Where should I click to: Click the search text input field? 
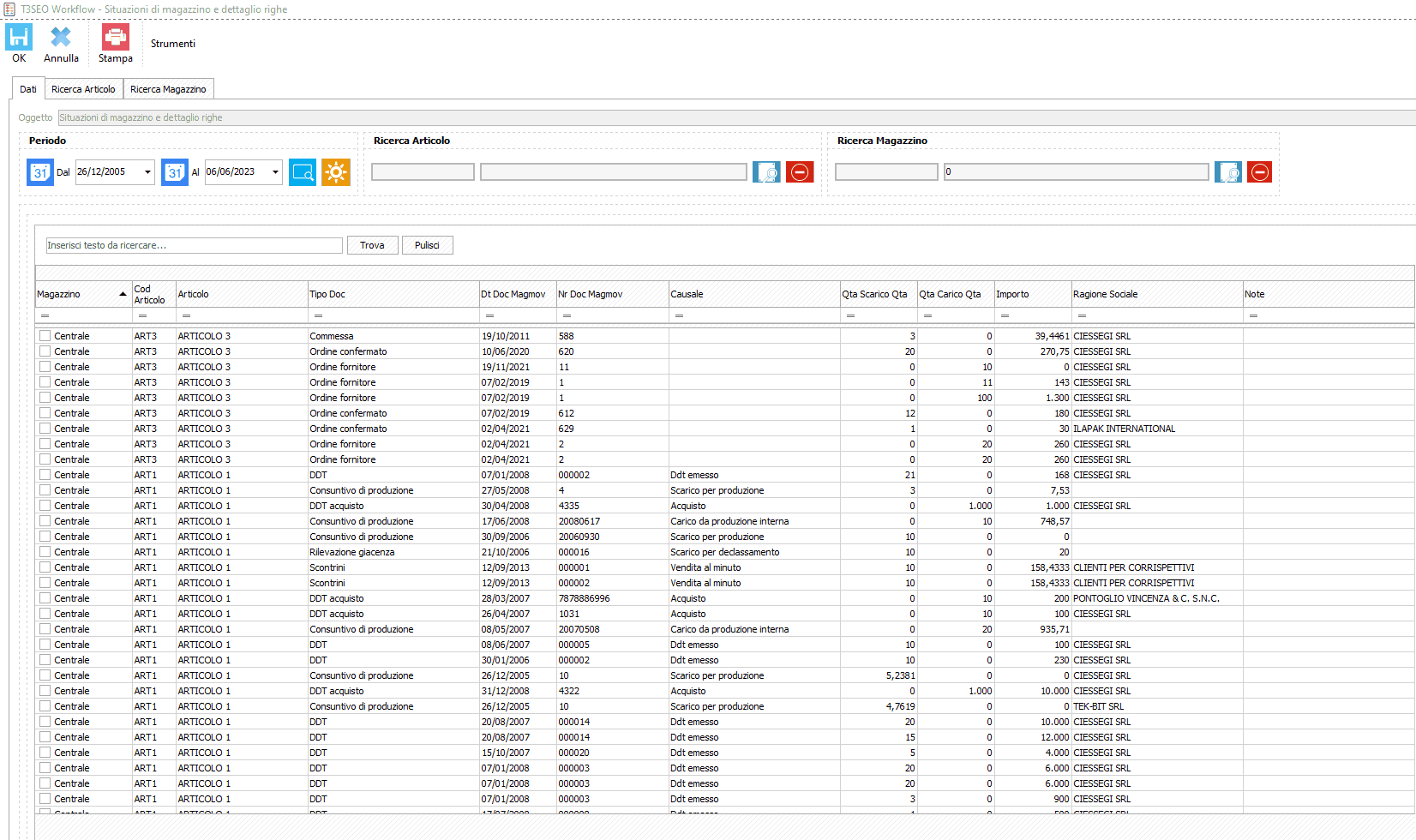tap(195, 245)
